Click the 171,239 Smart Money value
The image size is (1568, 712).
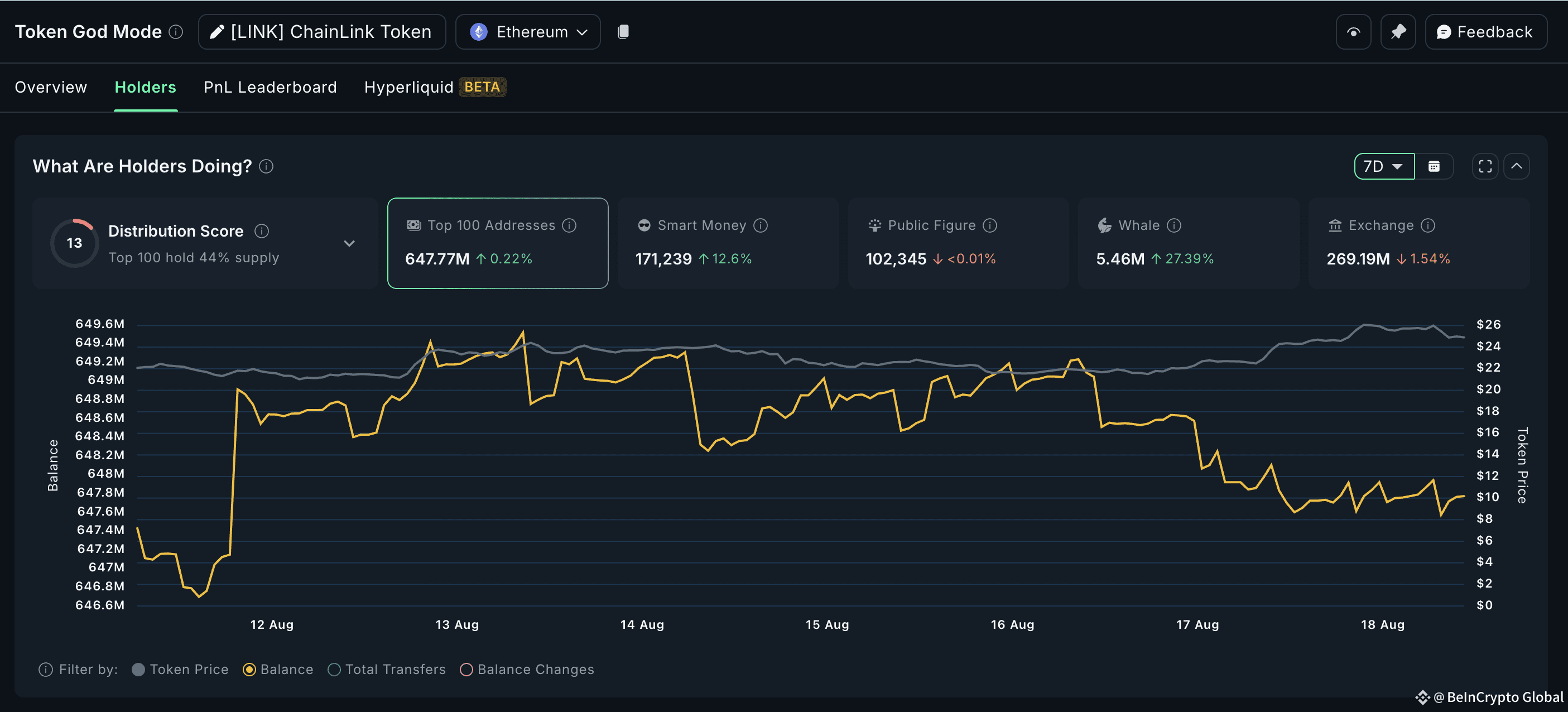point(663,259)
